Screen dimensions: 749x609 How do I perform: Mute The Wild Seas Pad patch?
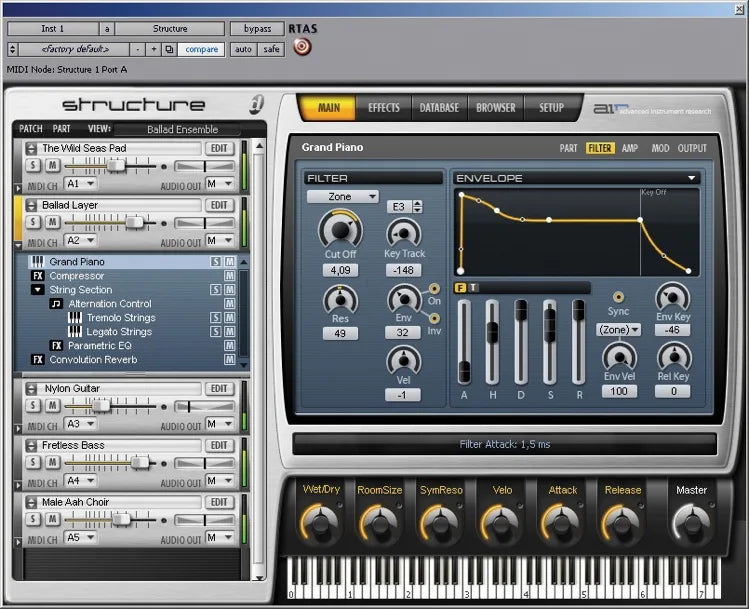pos(52,166)
